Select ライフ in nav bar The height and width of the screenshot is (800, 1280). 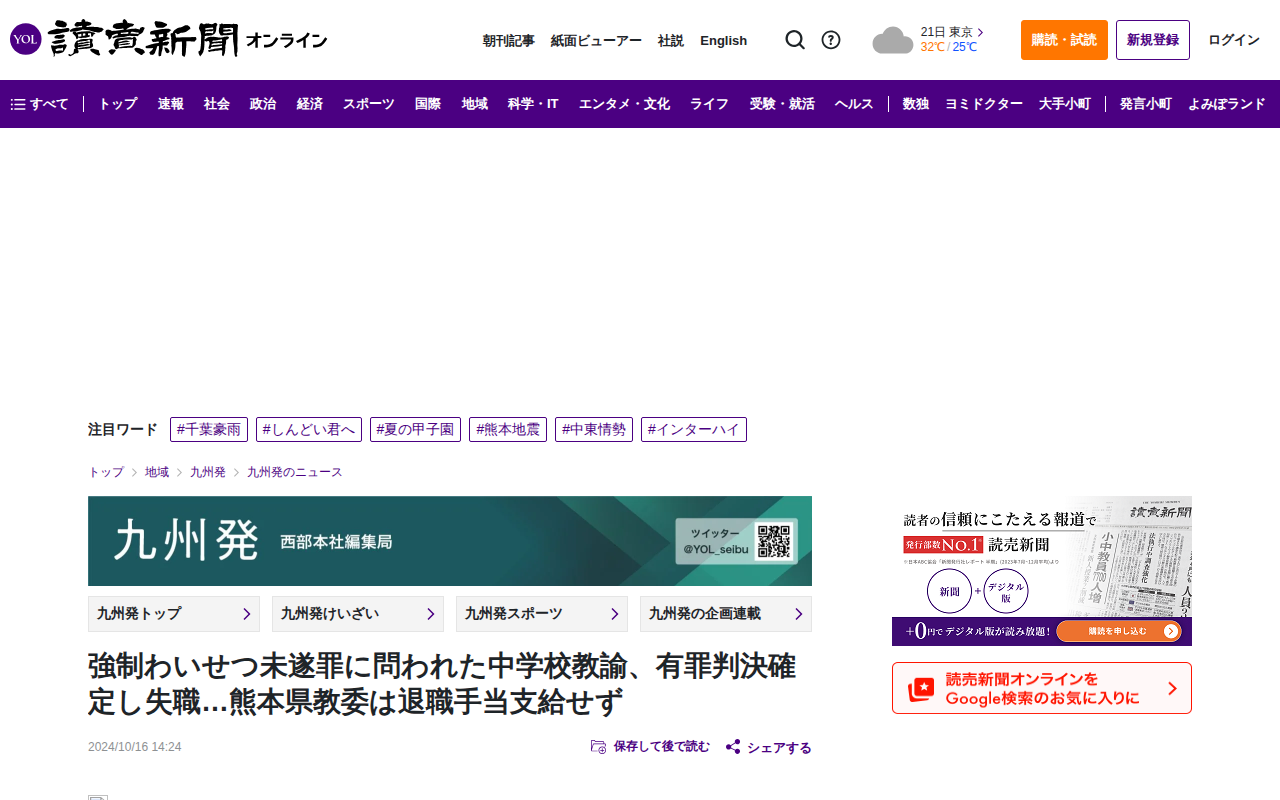709,104
